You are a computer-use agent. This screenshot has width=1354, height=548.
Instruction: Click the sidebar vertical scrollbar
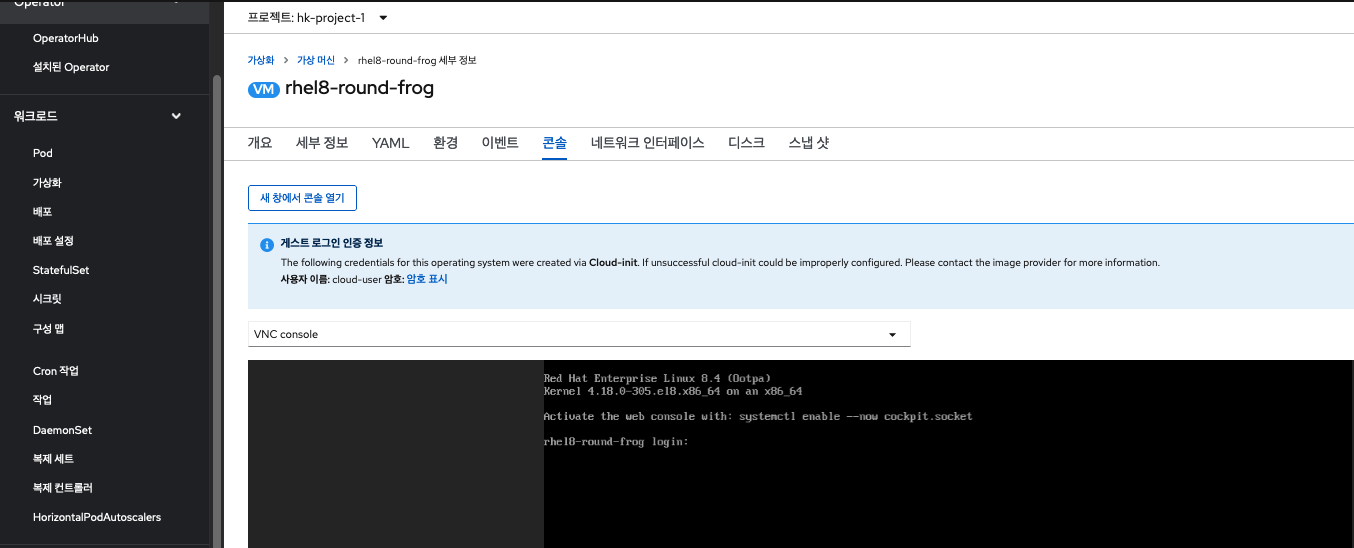(x=217, y=310)
